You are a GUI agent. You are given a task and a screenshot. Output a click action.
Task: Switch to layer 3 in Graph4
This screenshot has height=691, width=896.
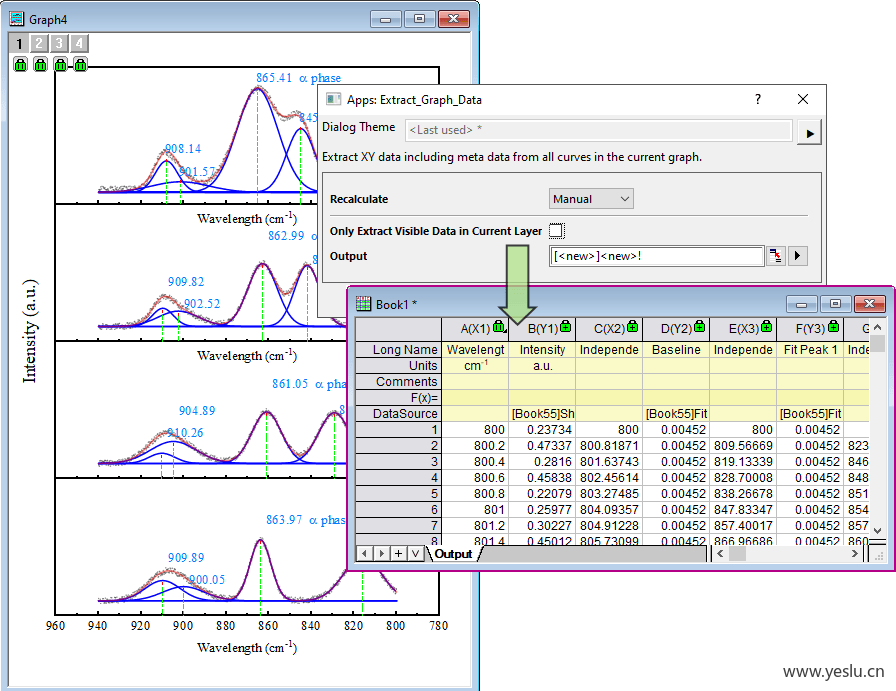[59, 43]
